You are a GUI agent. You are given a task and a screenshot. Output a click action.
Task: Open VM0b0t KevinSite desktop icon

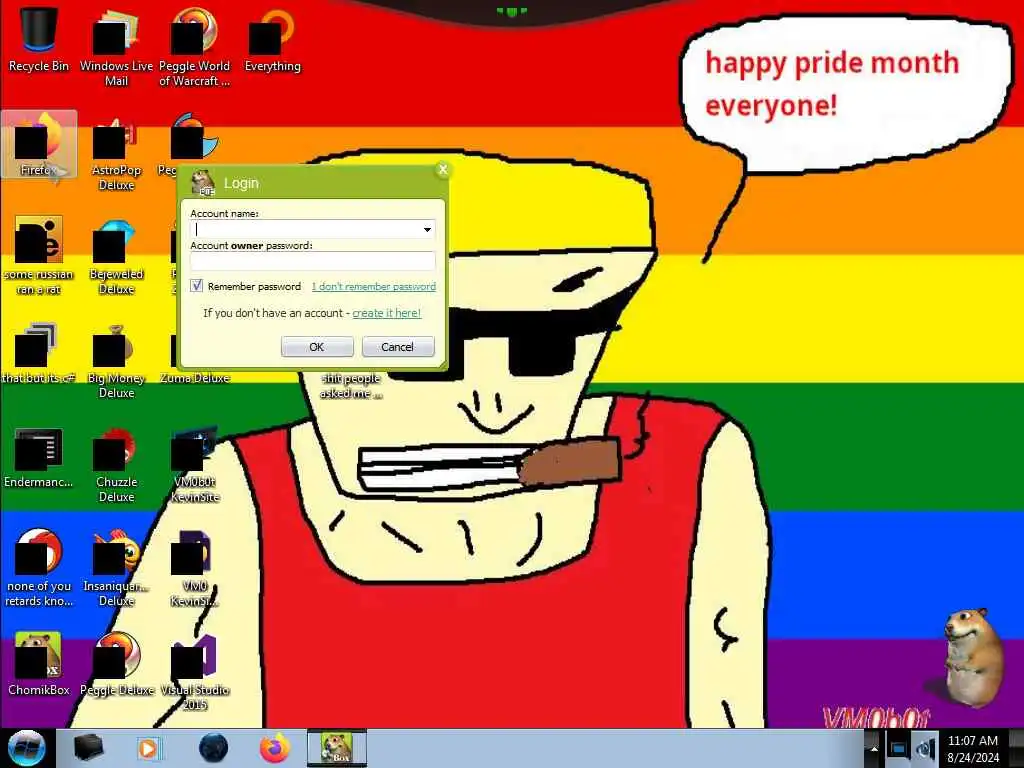coord(194,465)
